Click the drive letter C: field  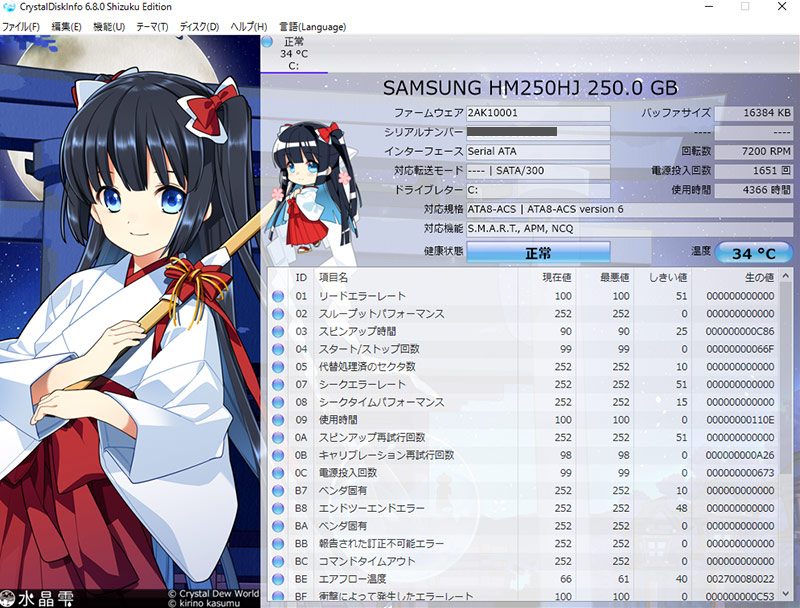click(x=538, y=190)
